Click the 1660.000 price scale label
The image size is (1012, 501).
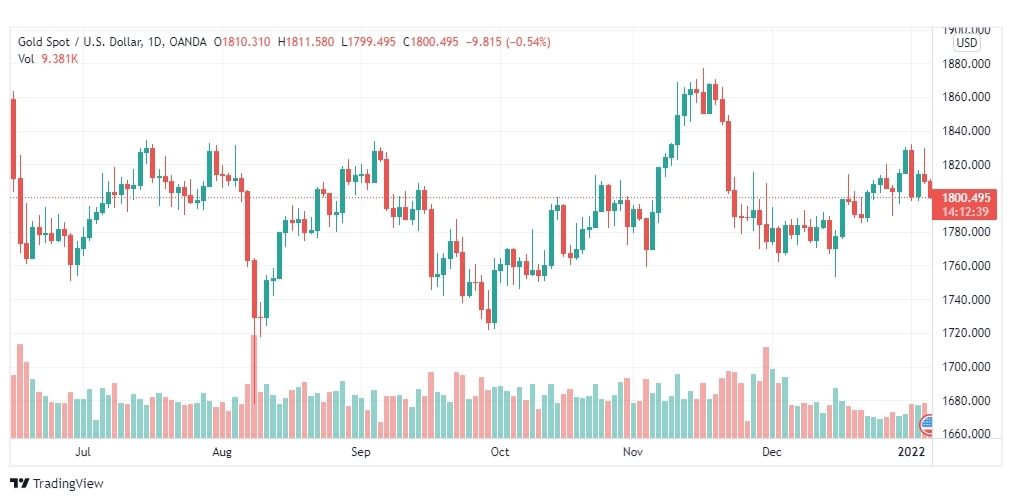966,433
